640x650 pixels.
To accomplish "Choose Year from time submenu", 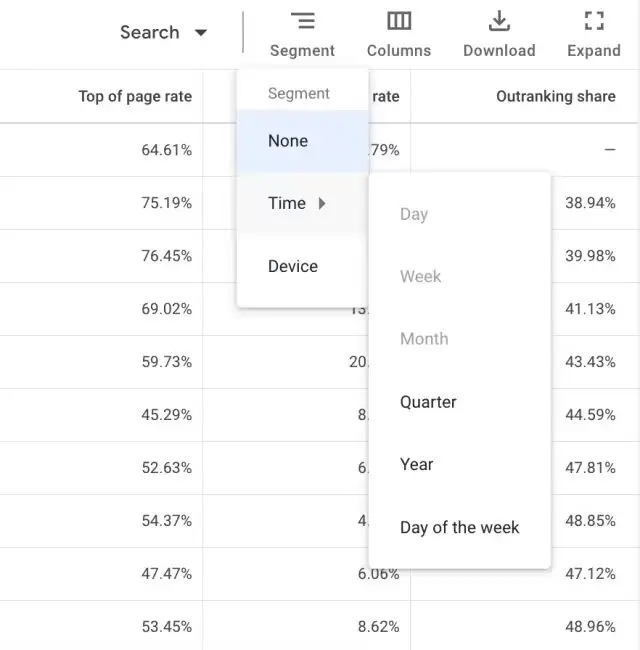I will pos(417,464).
